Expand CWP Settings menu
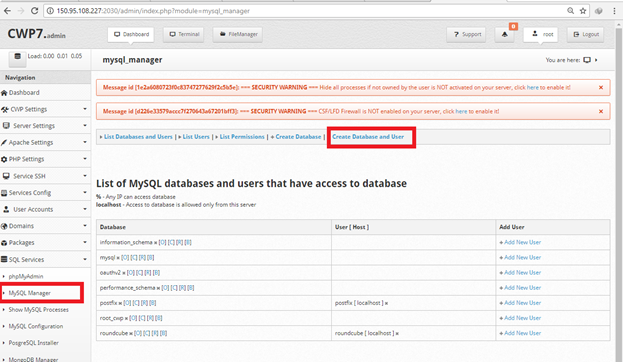Screen dimensions: 623x362 (45, 109)
